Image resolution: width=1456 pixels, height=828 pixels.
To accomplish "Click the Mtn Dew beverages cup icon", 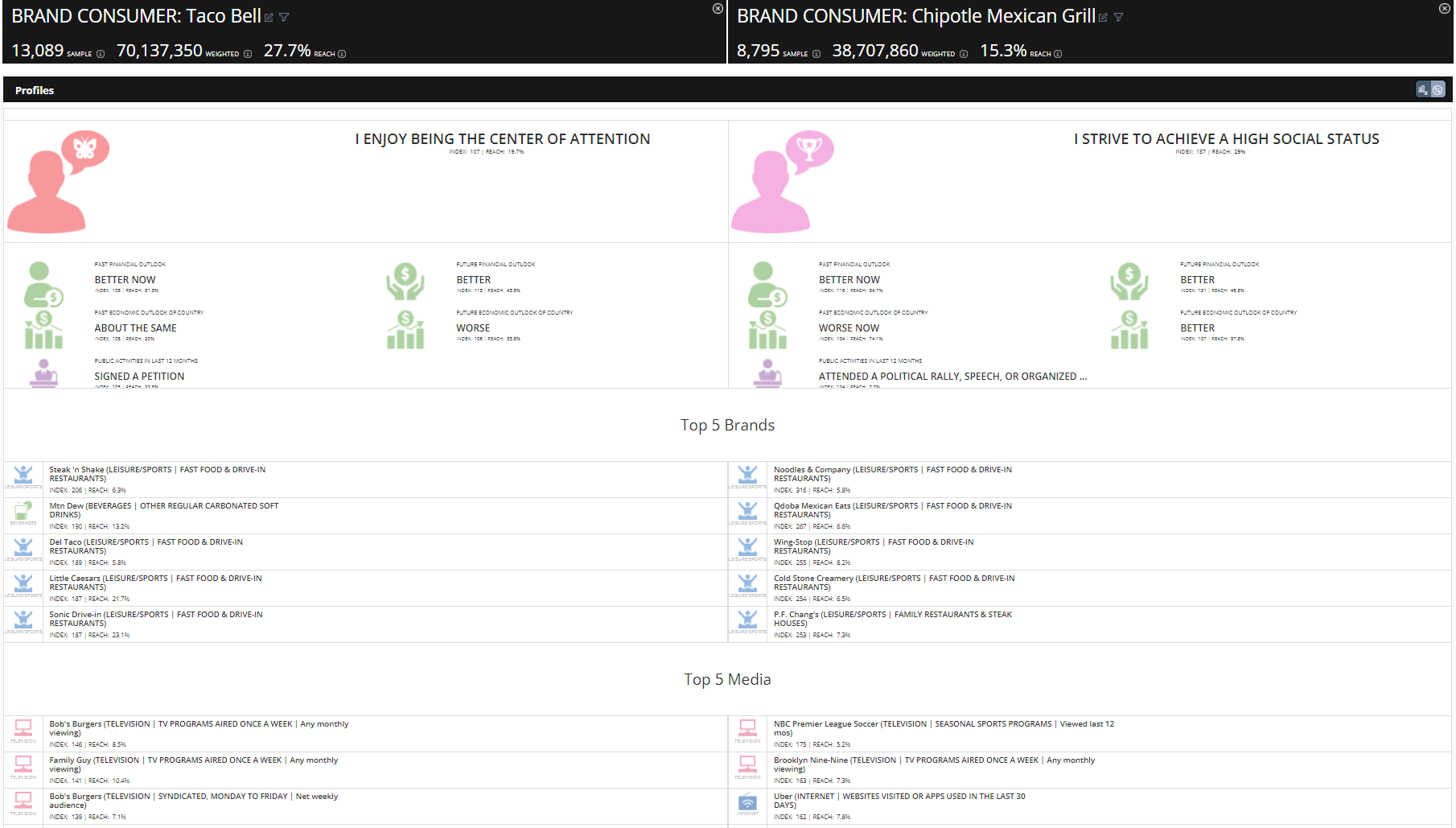I will [x=23, y=510].
